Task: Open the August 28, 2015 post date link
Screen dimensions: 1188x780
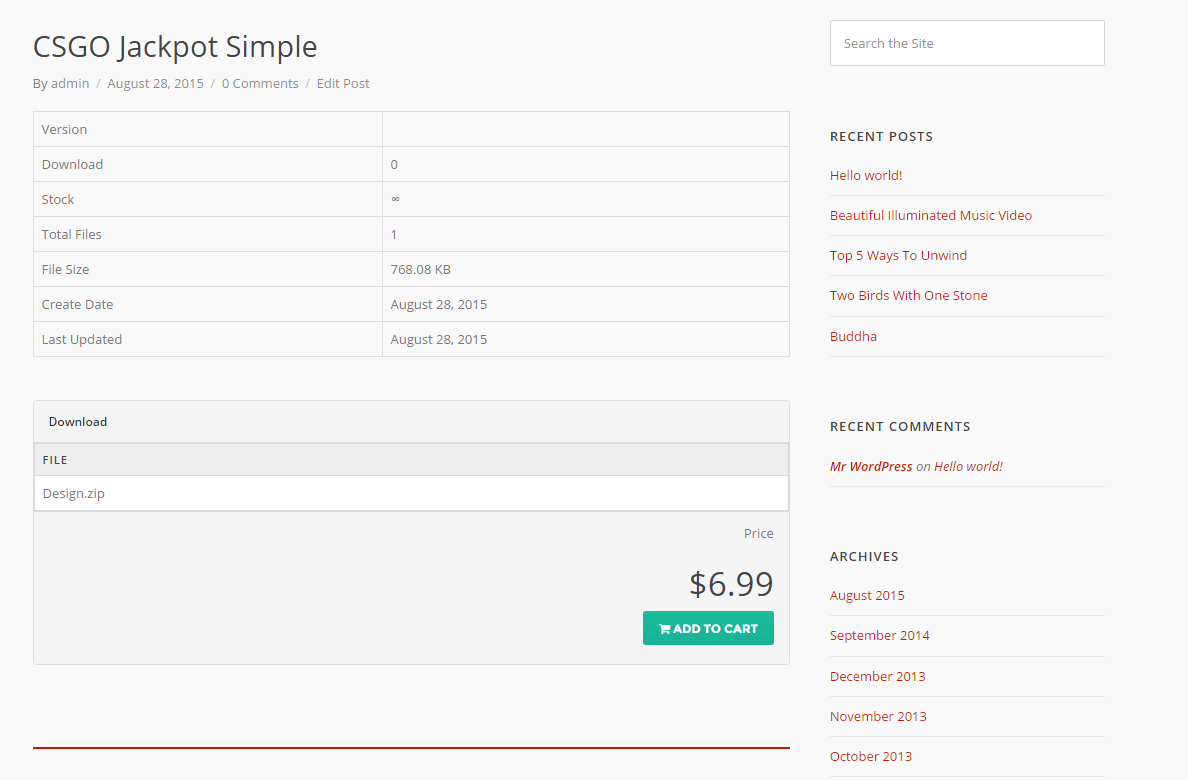Action: coord(155,83)
